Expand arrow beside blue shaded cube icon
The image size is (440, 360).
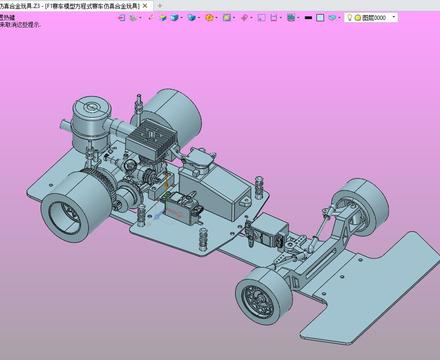point(181,18)
